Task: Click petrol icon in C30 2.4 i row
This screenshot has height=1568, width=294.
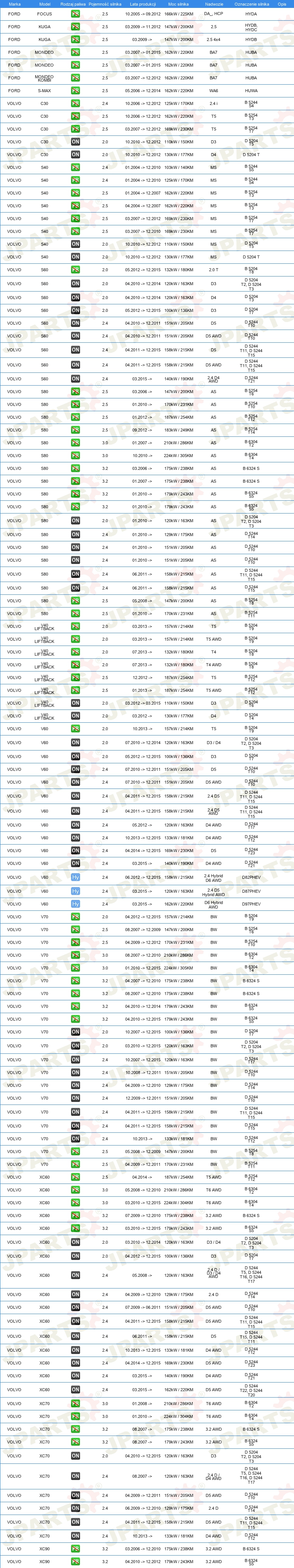Action: click(x=76, y=103)
